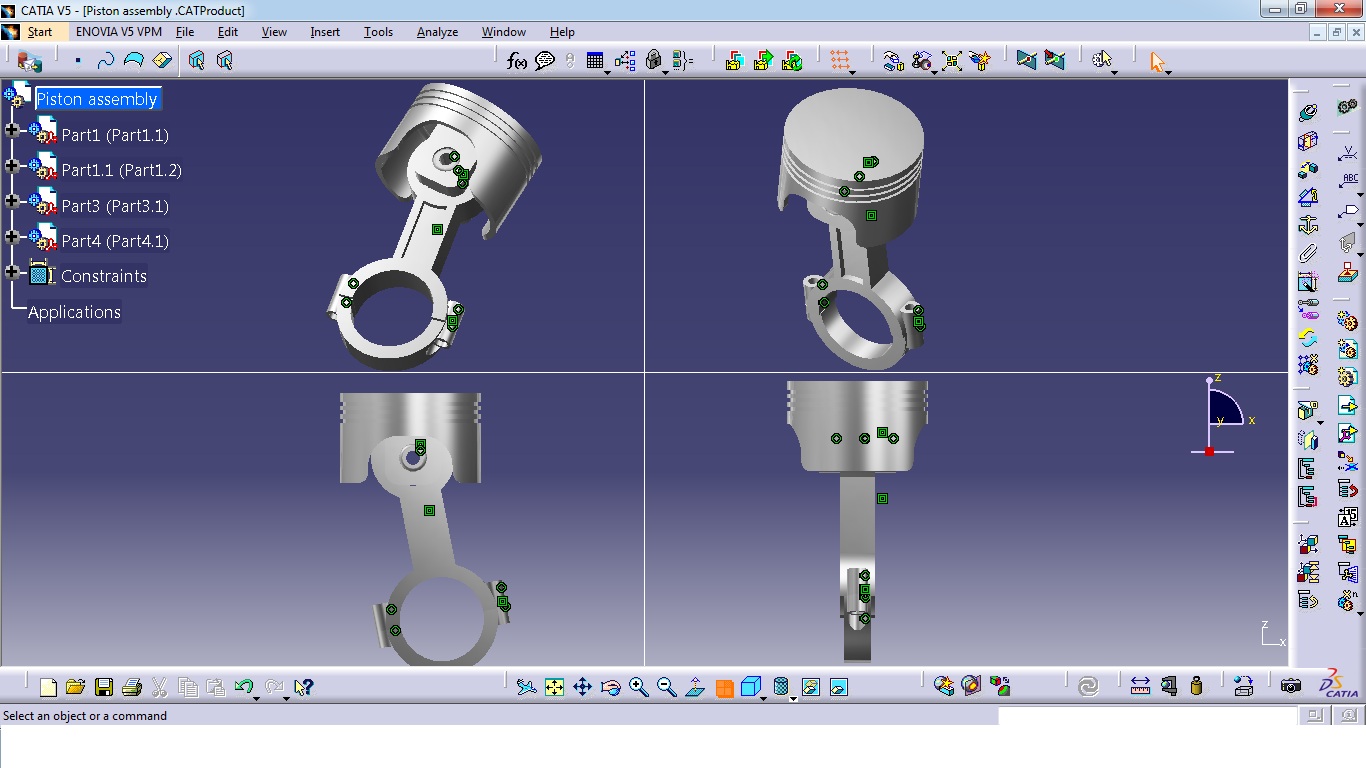
Task: Toggle the shaded rendering style icon
Action: 751,687
